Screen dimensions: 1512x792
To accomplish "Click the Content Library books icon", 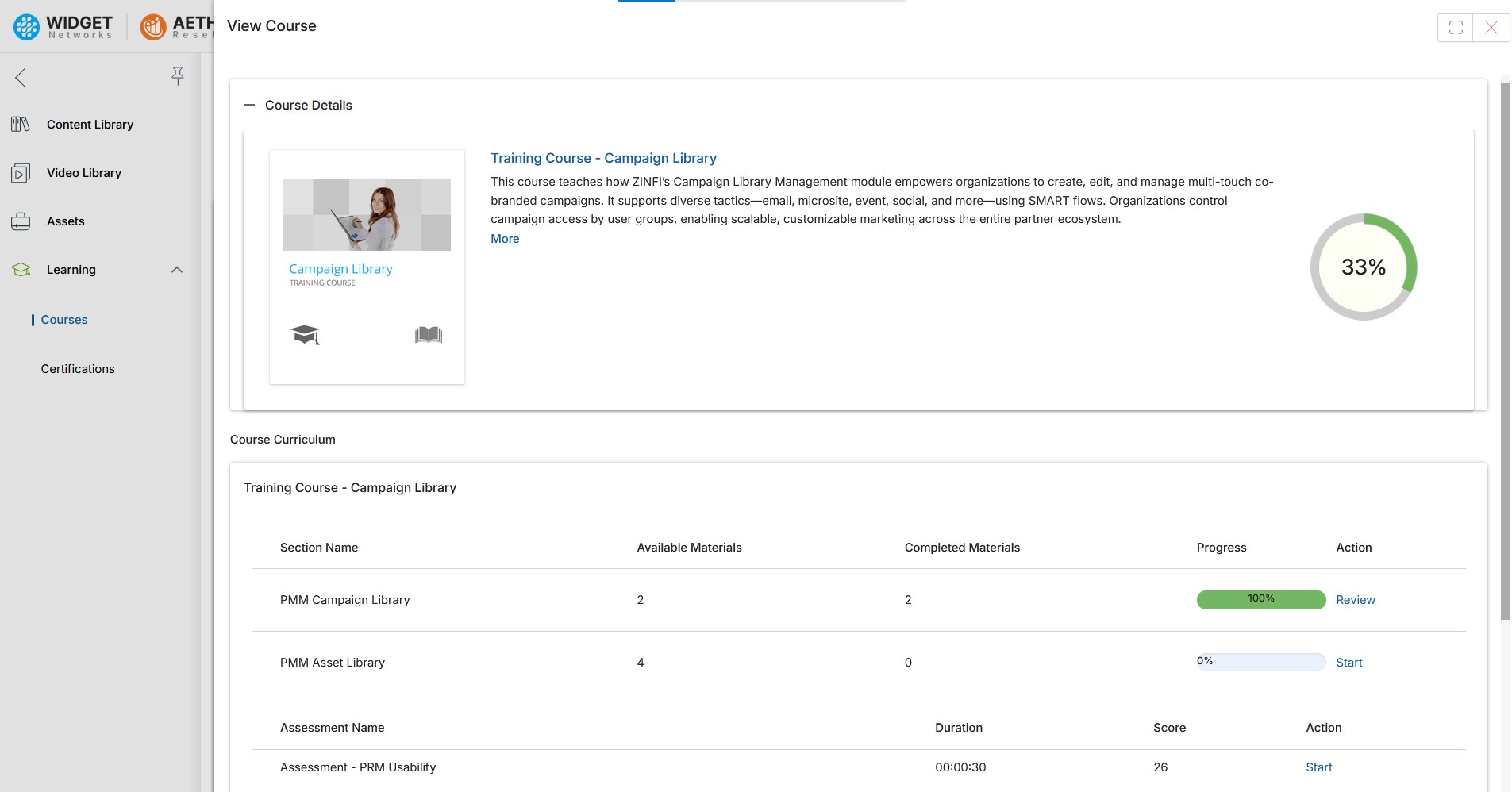I will (x=21, y=125).
